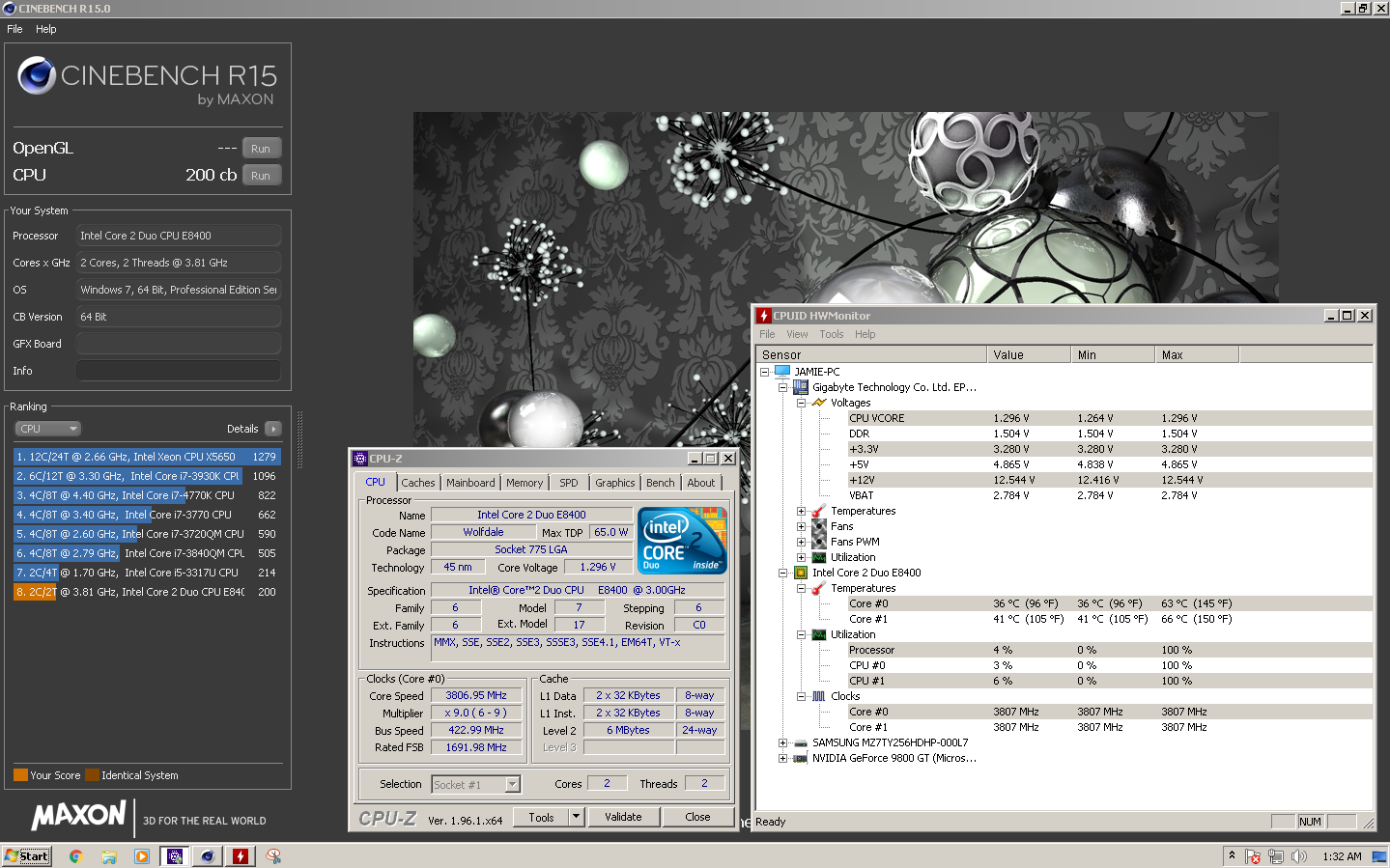Open Windows Explorer folder taskbar icon
Image resolution: width=1390 pixels, height=868 pixels.
[x=109, y=856]
